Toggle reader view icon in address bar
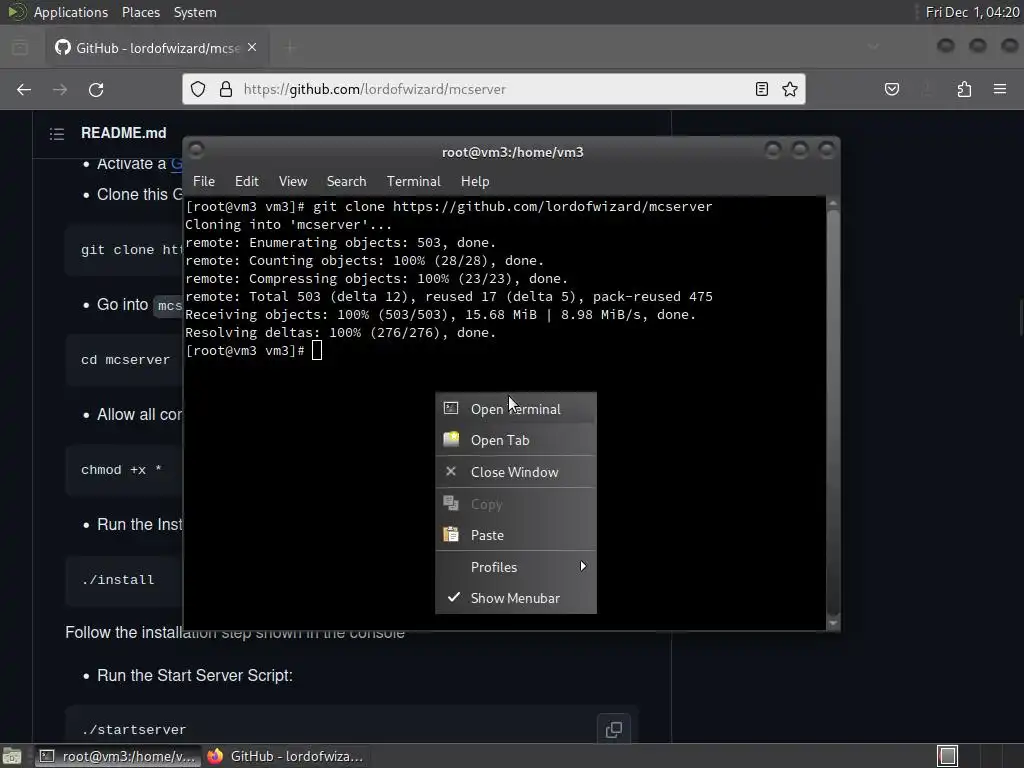This screenshot has width=1024, height=768. click(761, 89)
